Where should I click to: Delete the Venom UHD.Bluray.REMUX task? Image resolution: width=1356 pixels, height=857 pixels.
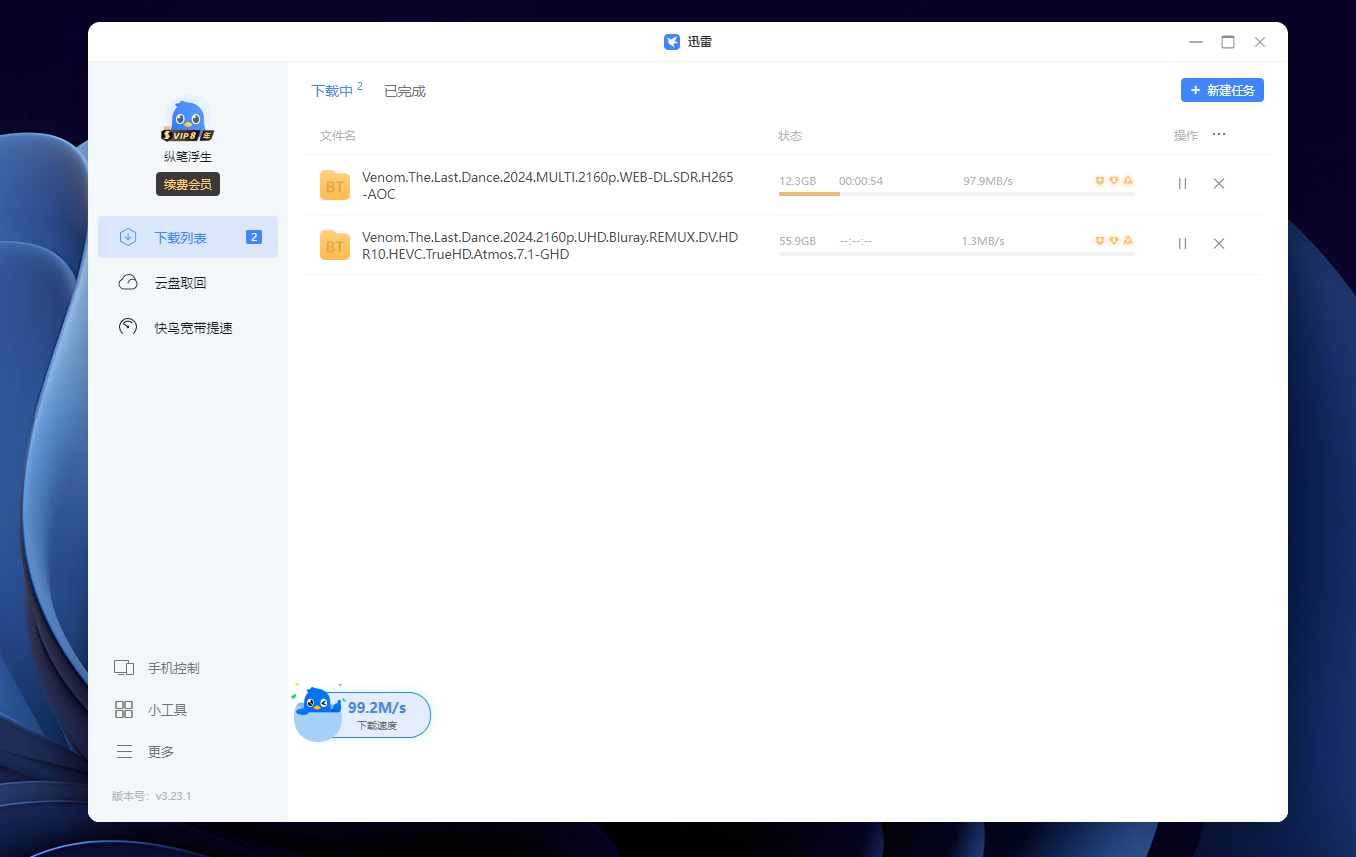(x=1219, y=244)
